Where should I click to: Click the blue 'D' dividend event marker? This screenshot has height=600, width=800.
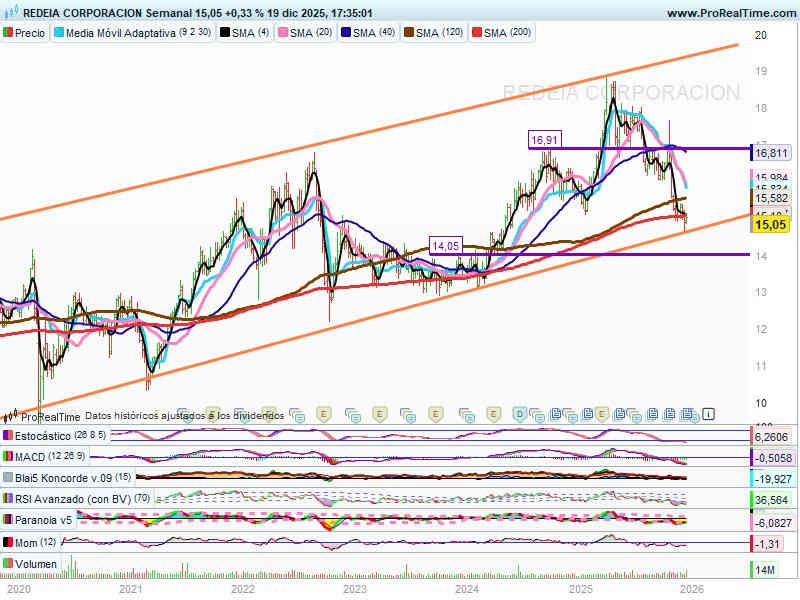pos(520,413)
